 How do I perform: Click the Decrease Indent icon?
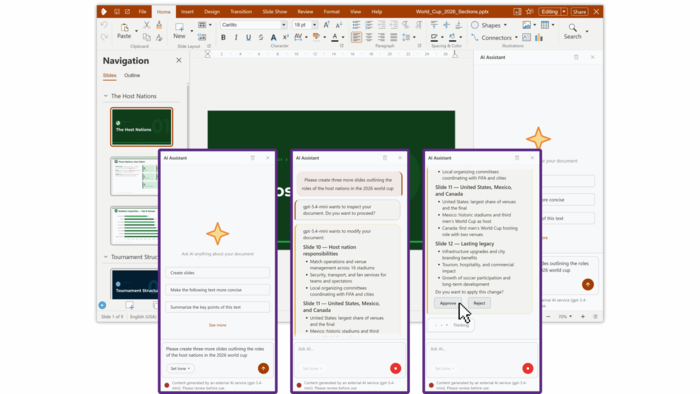point(394,25)
